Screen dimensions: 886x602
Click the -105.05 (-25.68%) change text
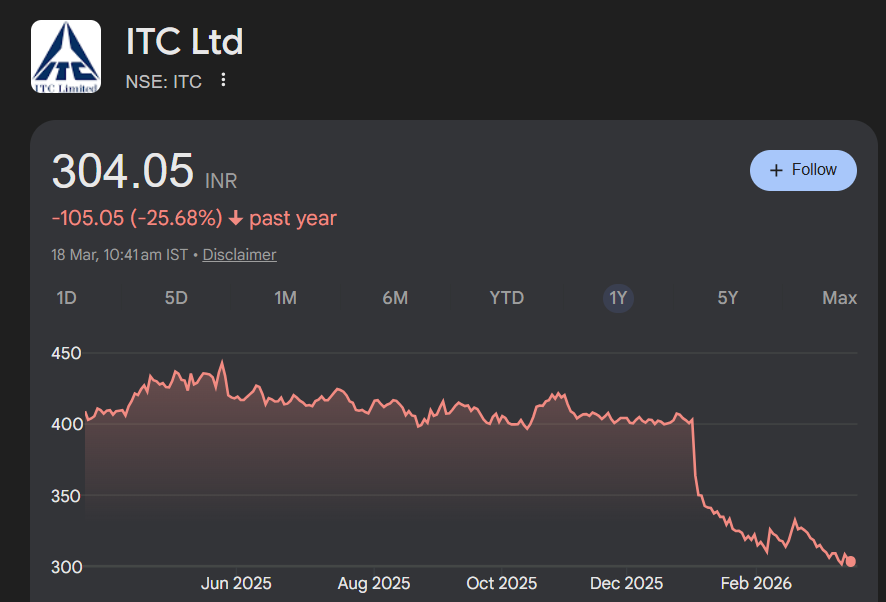137,218
